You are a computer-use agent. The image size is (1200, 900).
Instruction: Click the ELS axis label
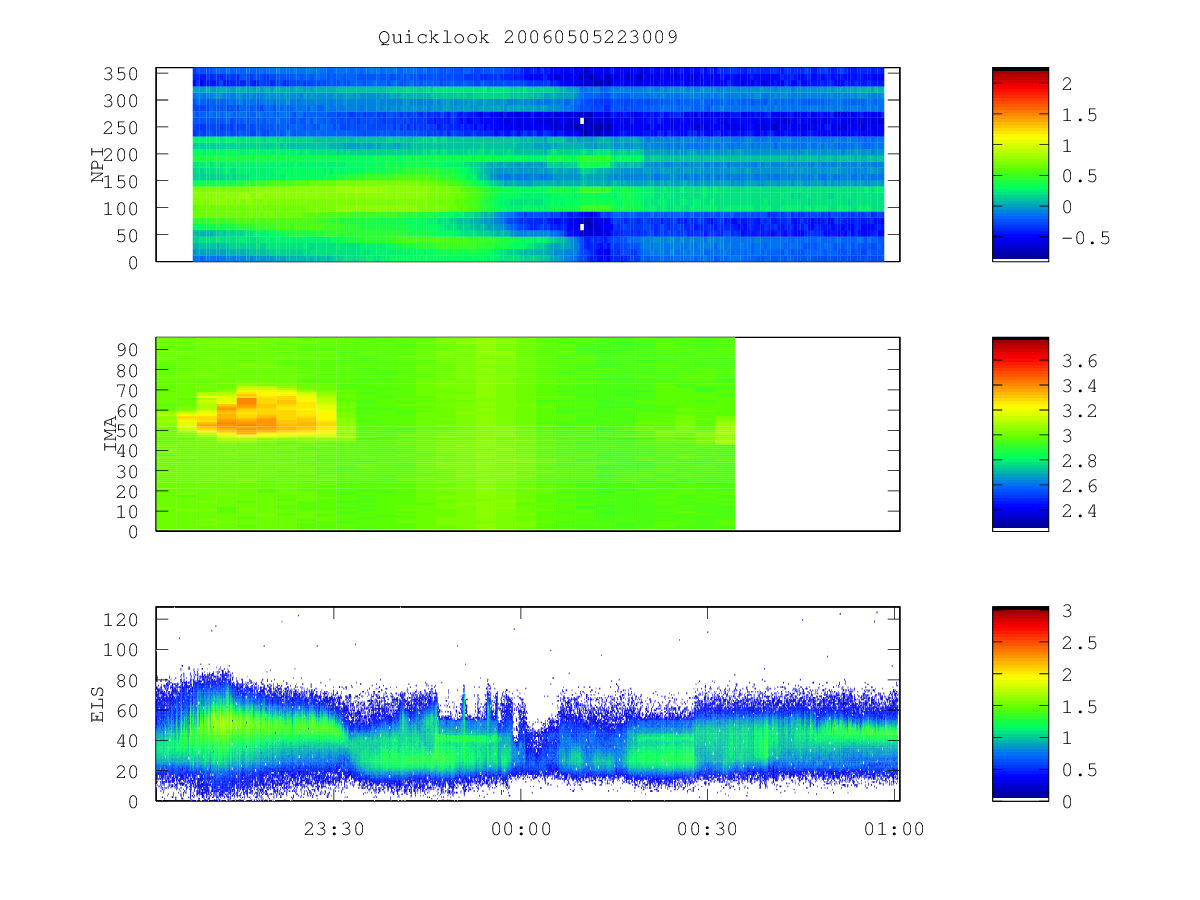tap(98, 704)
